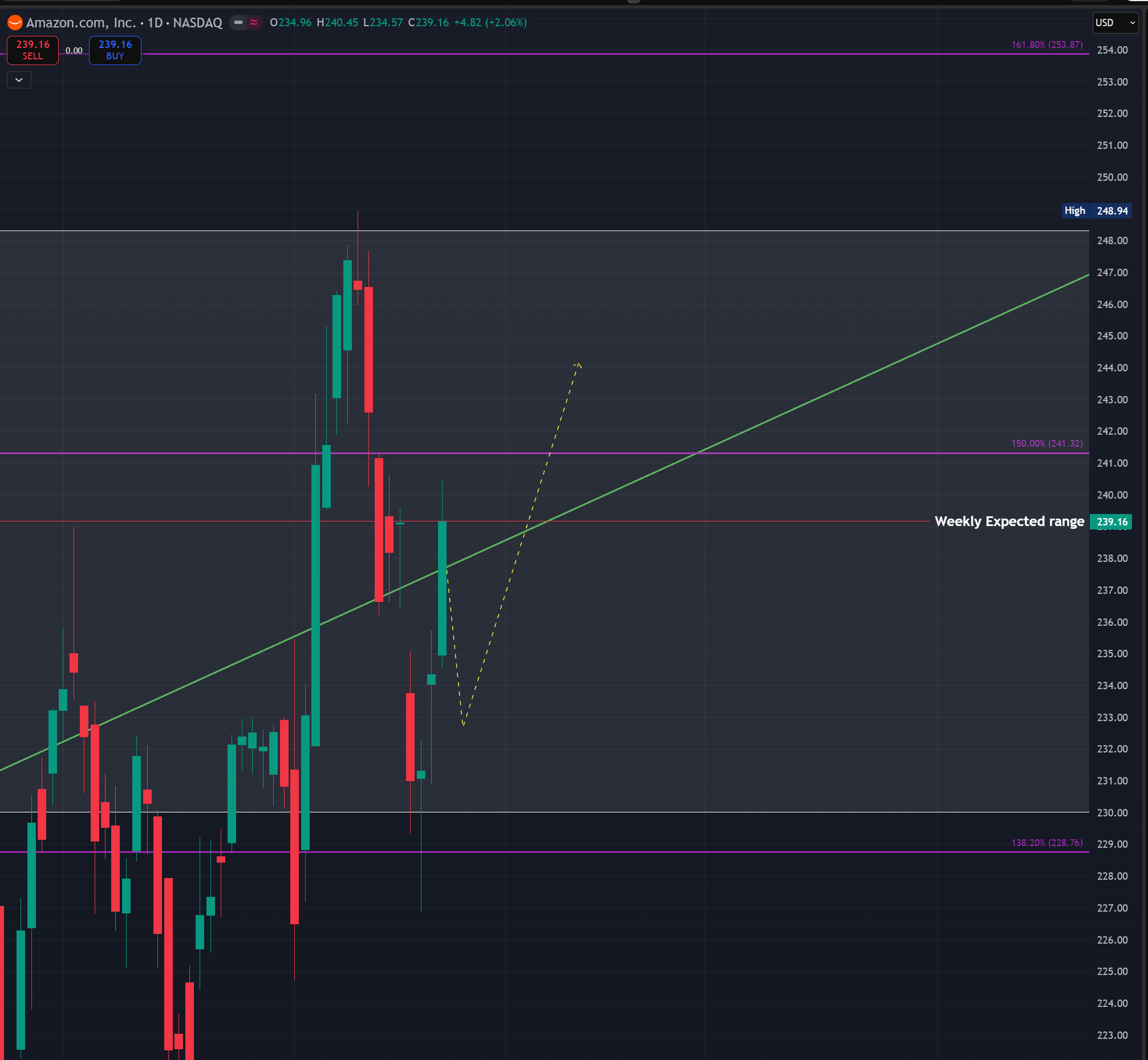The height and width of the screenshot is (1060, 1148).
Task: Click the red SELL 239.16 button
Action: [x=33, y=50]
